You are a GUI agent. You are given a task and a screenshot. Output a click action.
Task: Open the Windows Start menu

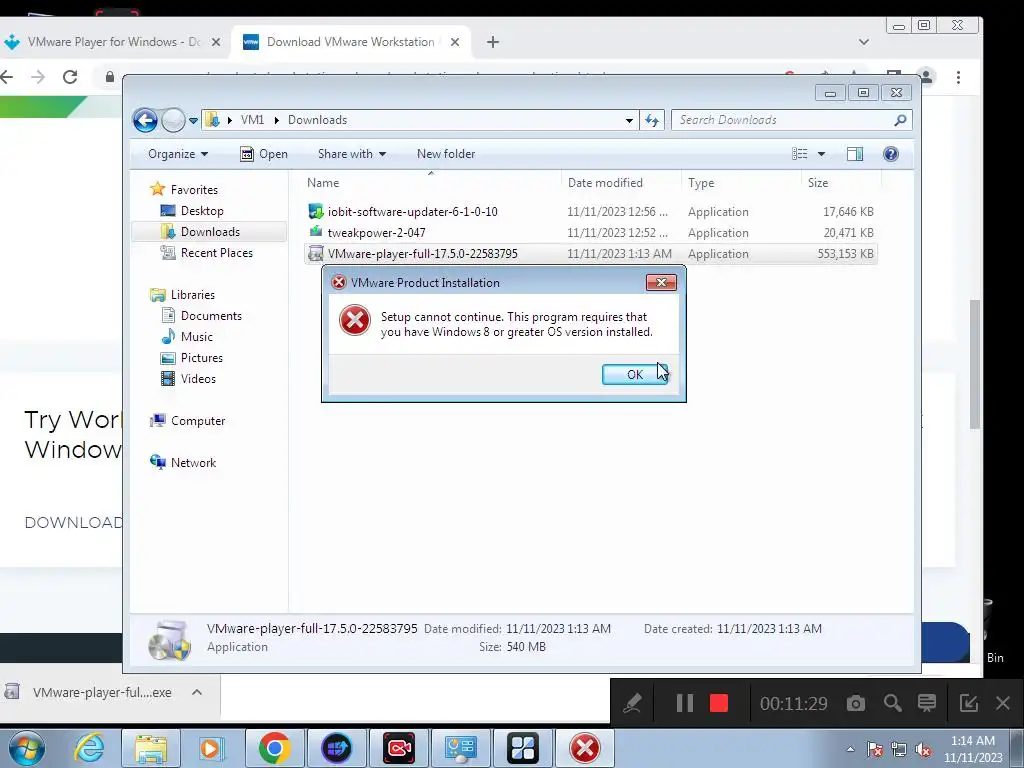pyautogui.click(x=27, y=748)
